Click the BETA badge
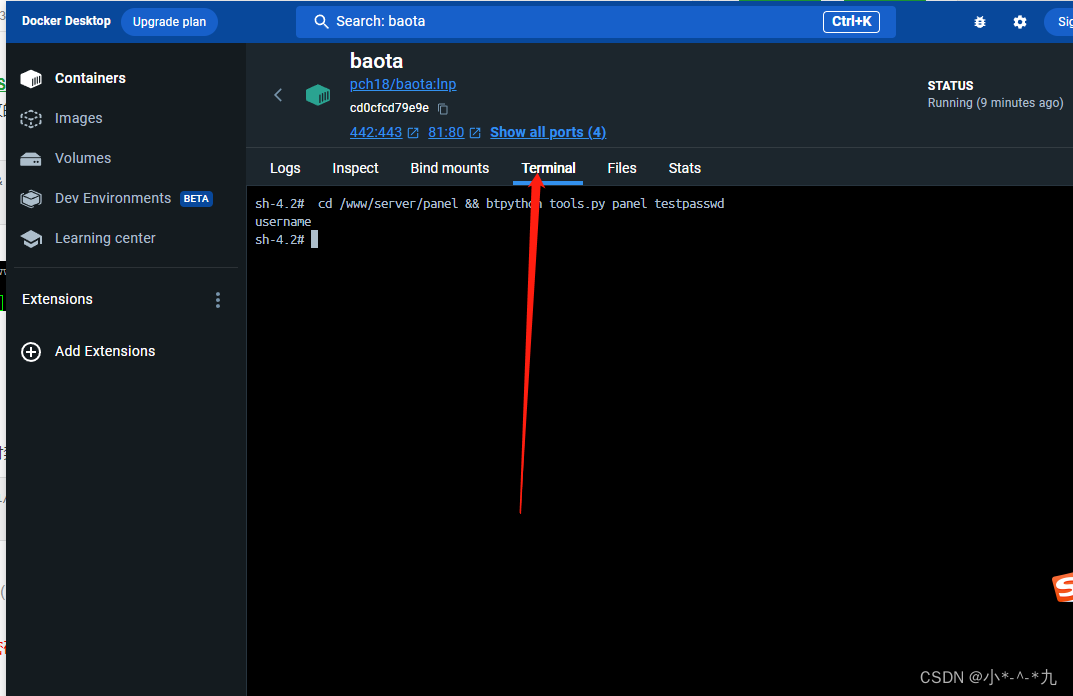The image size is (1073, 696). click(x=196, y=199)
